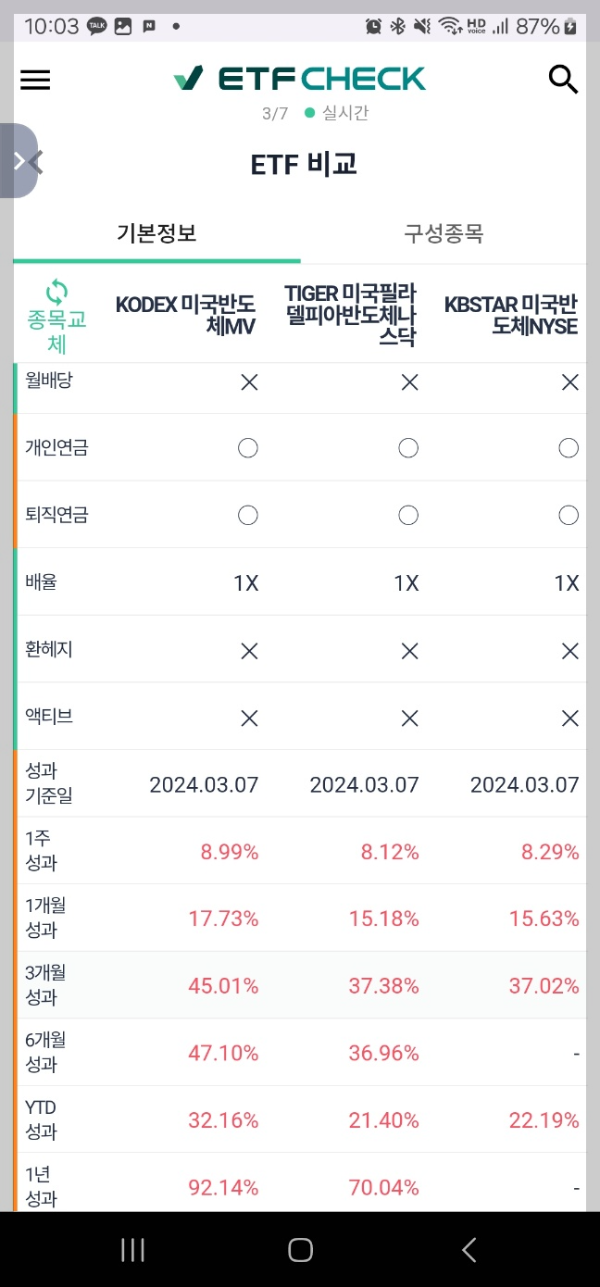
Task: Open Android recent apps view
Action: tap(131, 1249)
